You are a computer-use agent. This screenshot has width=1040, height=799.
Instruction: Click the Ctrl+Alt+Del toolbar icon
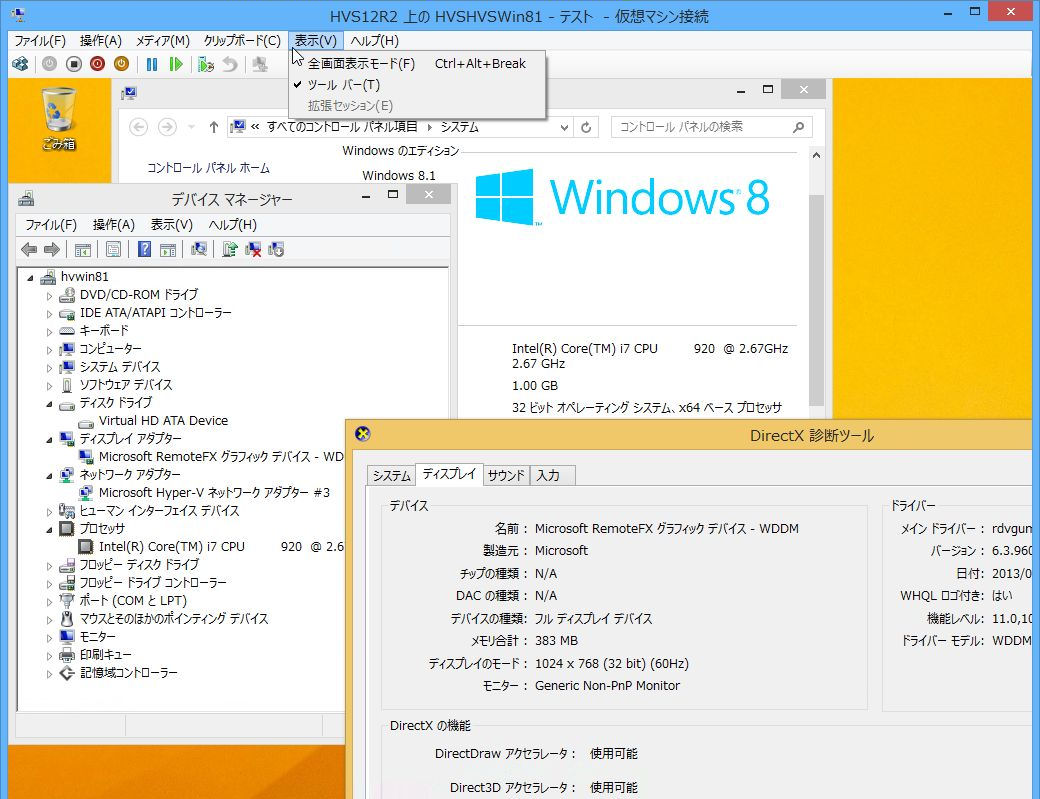click(21, 64)
